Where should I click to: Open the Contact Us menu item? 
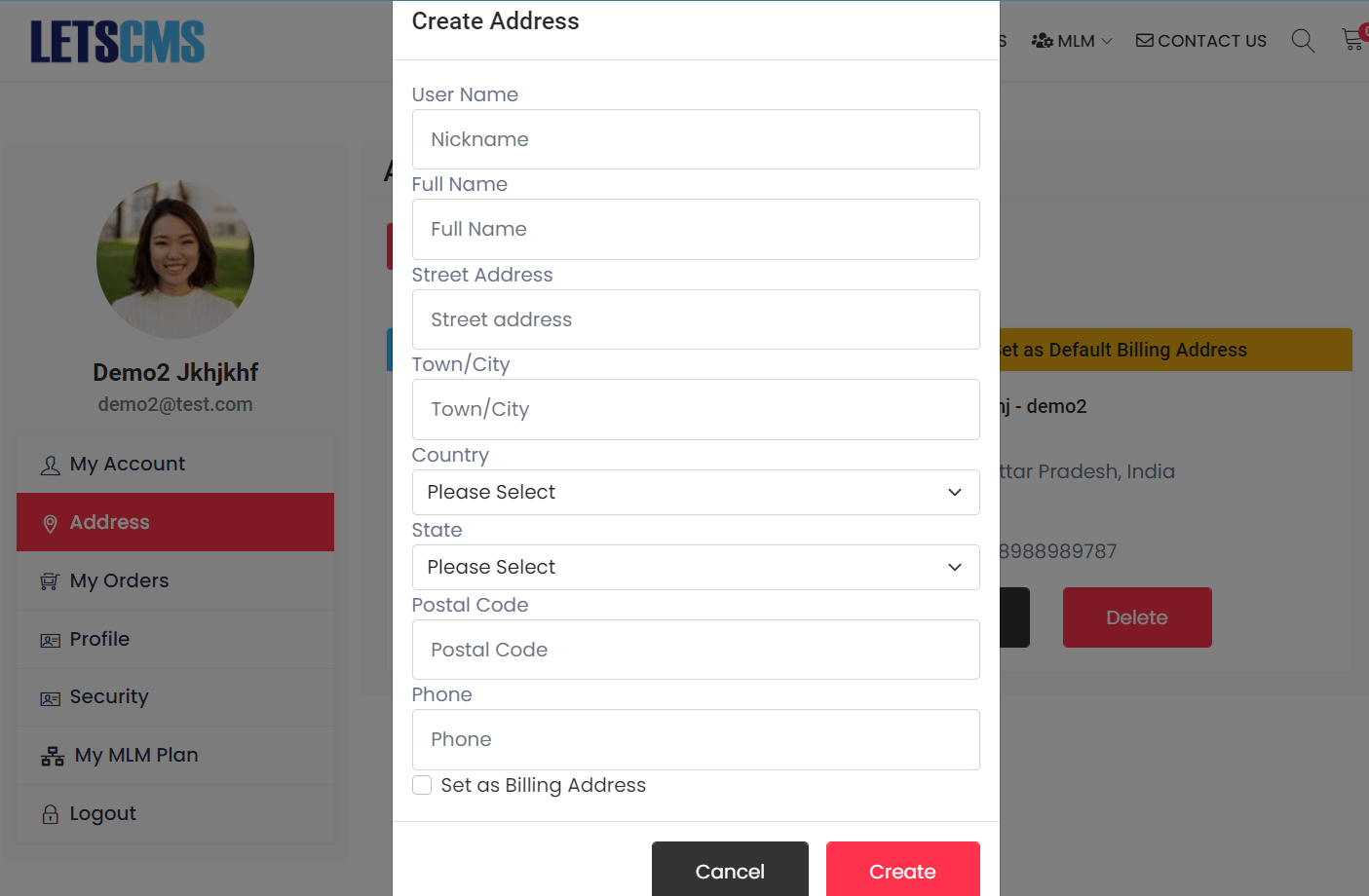pyautogui.click(x=1201, y=41)
